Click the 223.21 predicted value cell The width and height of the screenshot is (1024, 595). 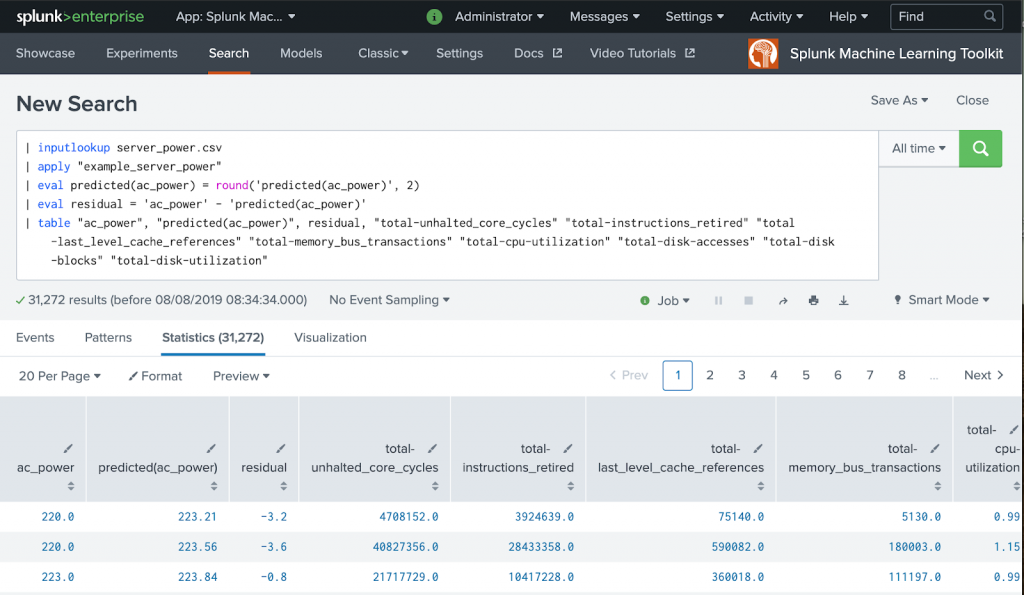click(x=197, y=517)
